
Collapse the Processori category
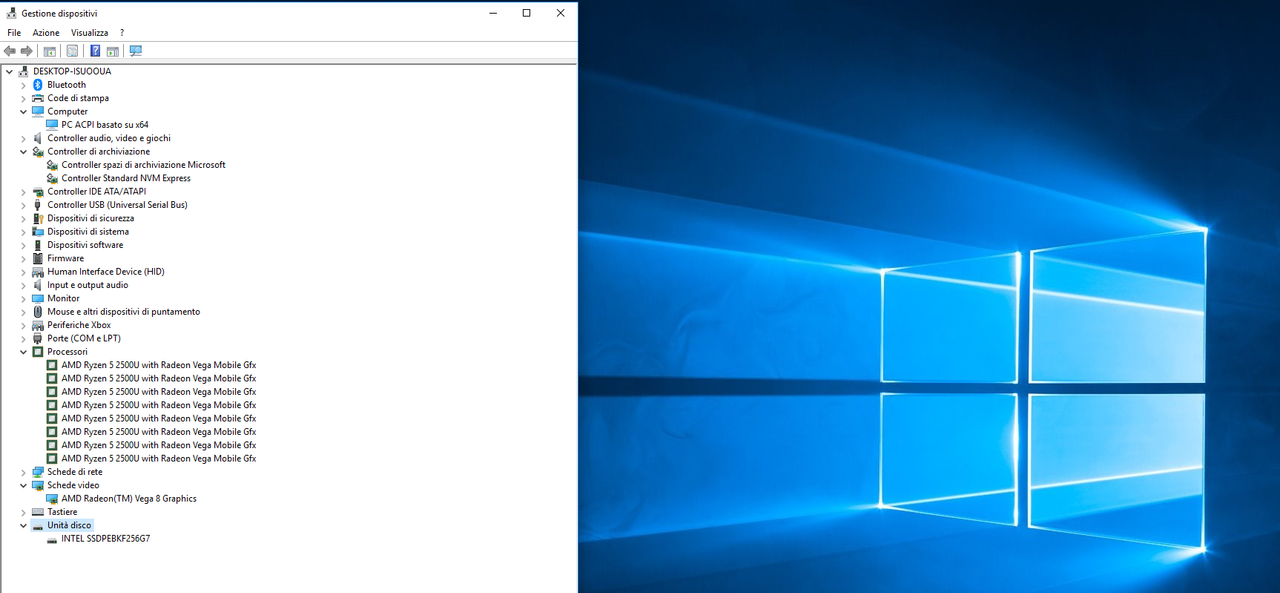tap(23, 352)
